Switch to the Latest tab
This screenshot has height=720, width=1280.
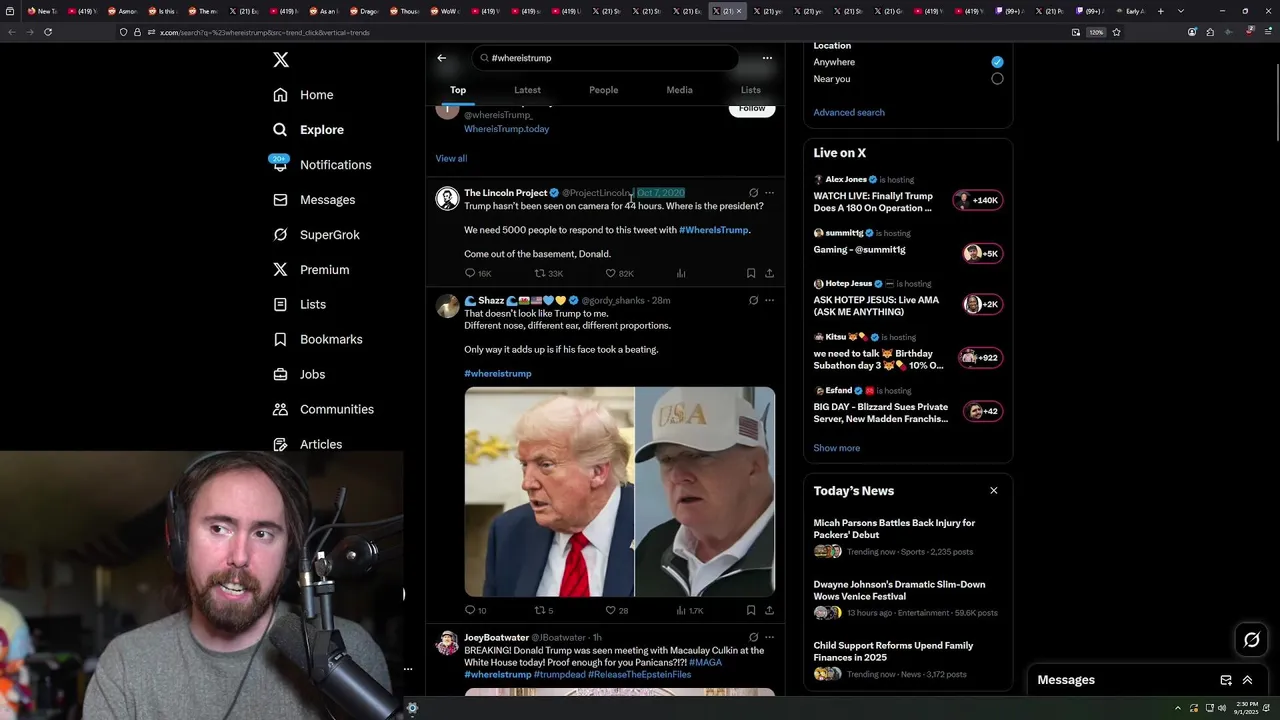click(527, 90)
